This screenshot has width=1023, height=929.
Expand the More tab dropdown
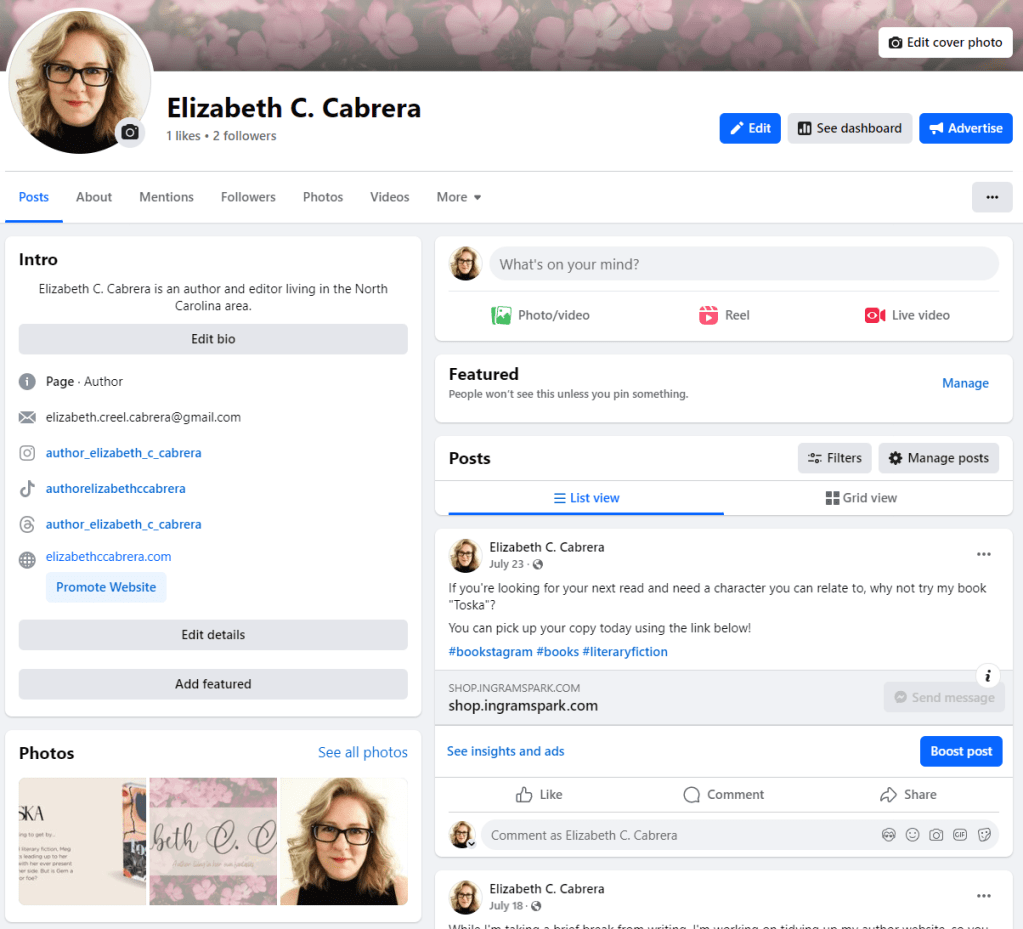tap(459, 197)
